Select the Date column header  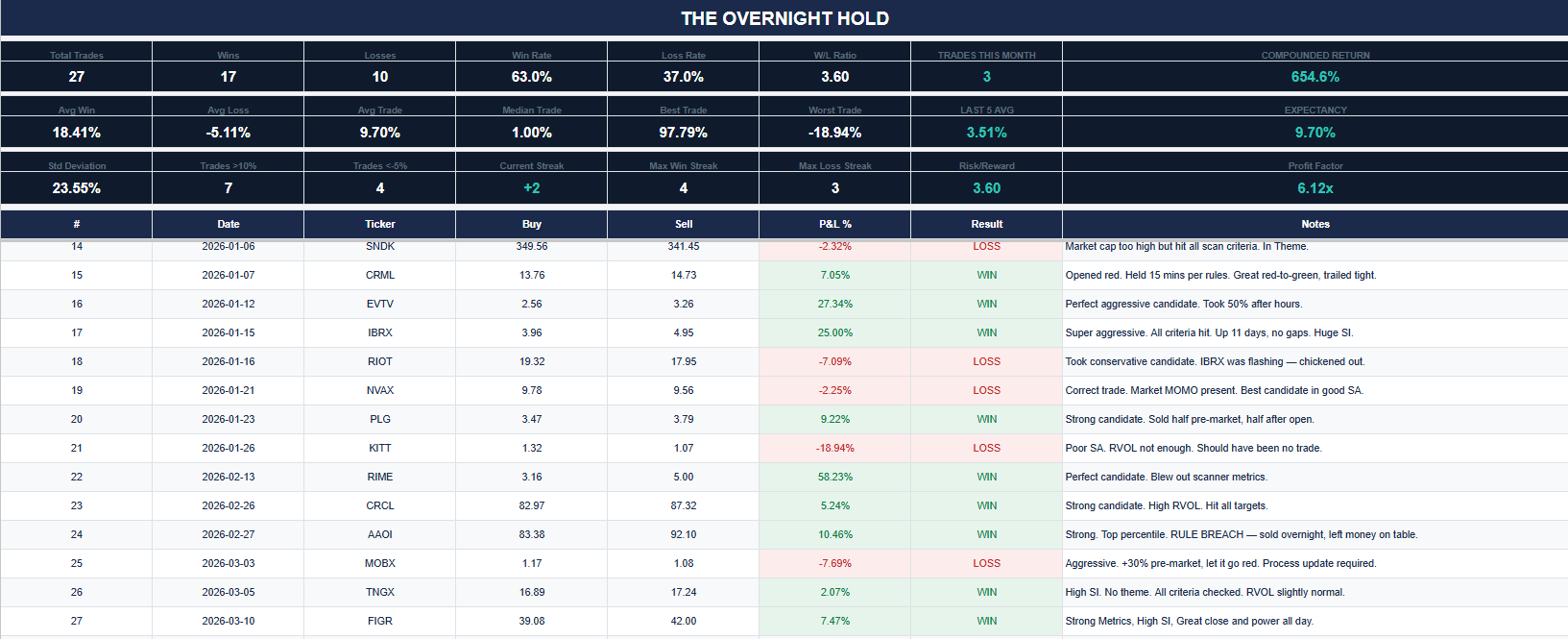(228, 224)
